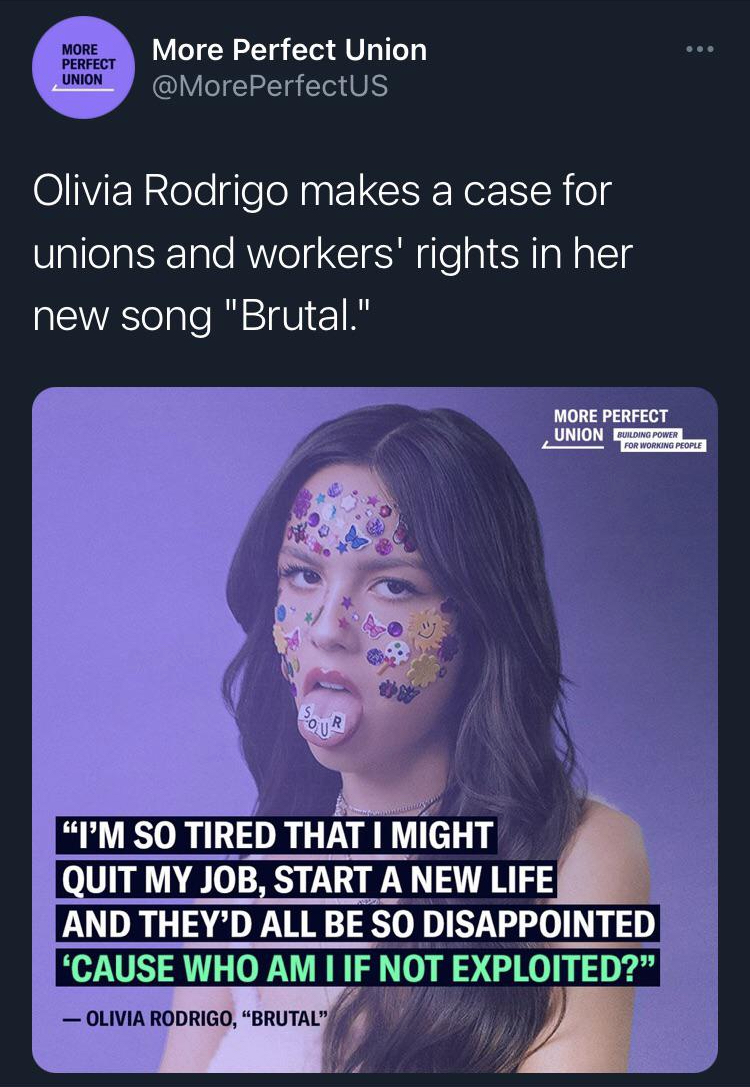Viewport: 750px width, 1087px height.
Task: Click the "Building power for working people" badge
Action: pos(661,440)
